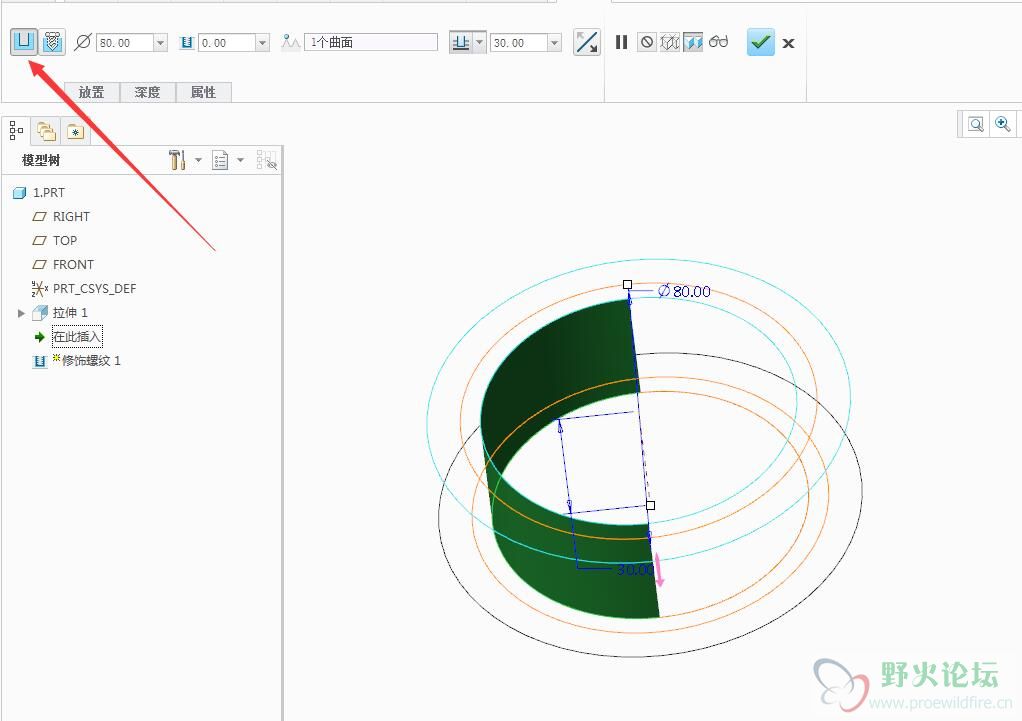Click the blind depth option button

461,42
